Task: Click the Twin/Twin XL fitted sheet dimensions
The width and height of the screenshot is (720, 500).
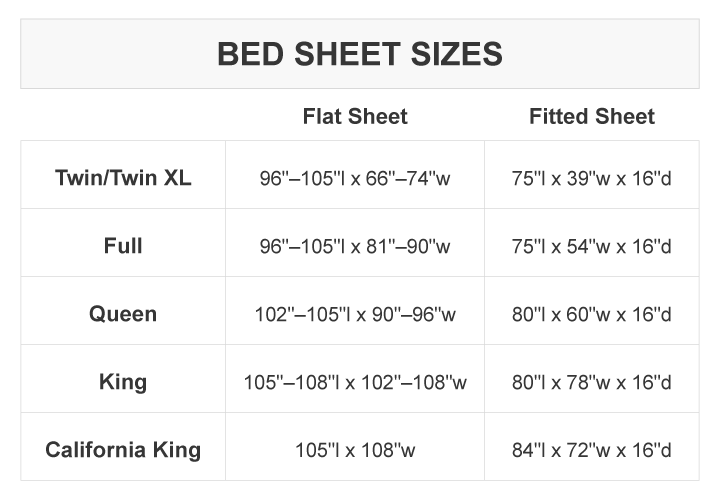Action: point(592,180)
